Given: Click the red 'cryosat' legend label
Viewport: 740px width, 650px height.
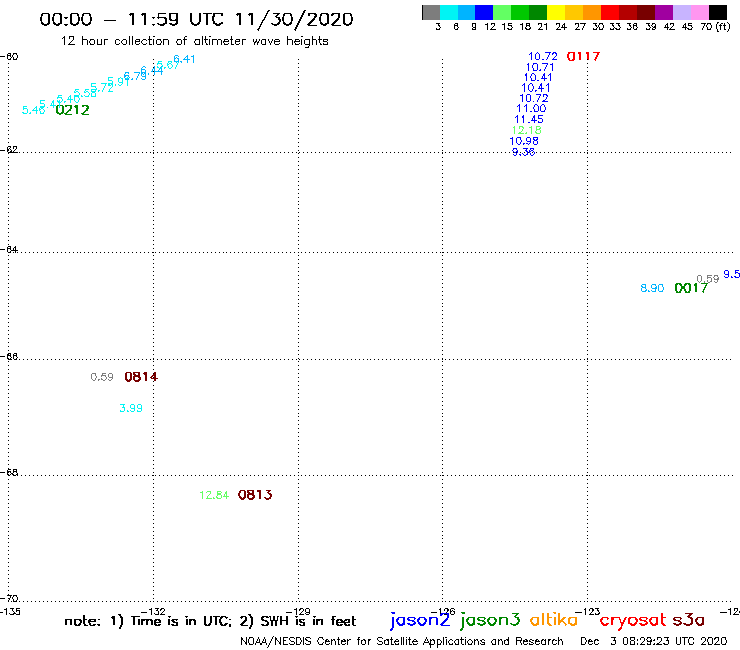Looking at the screenshot, I should click(633, 620).
